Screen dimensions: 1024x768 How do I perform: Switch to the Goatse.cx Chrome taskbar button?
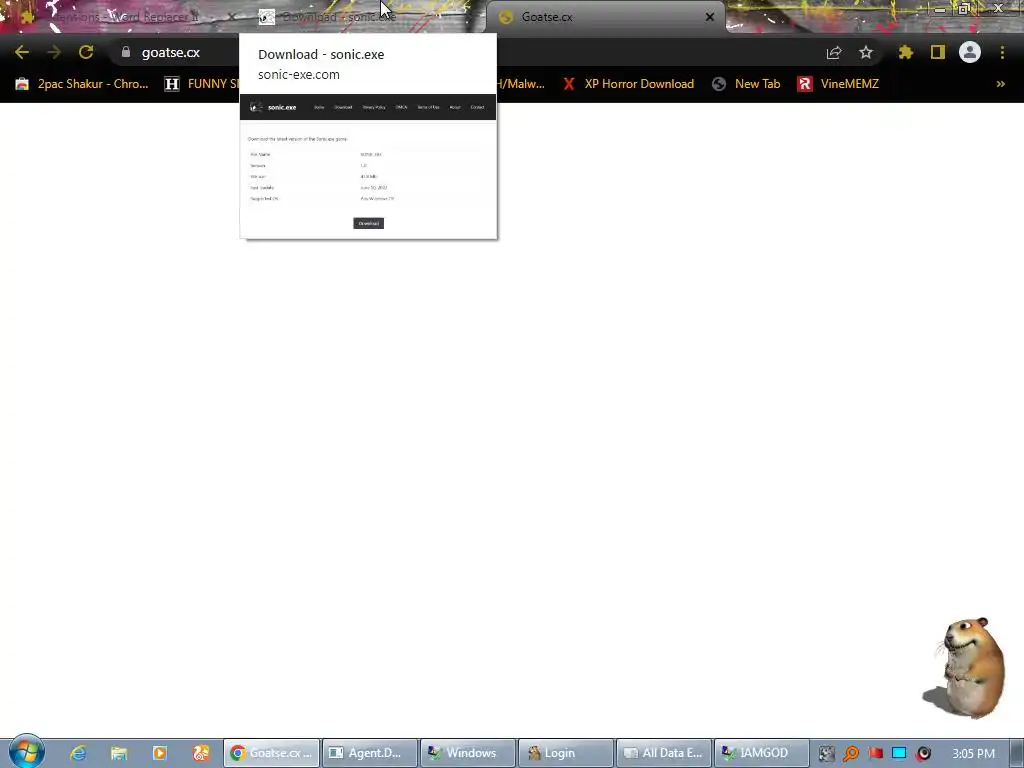click(272, 753)
